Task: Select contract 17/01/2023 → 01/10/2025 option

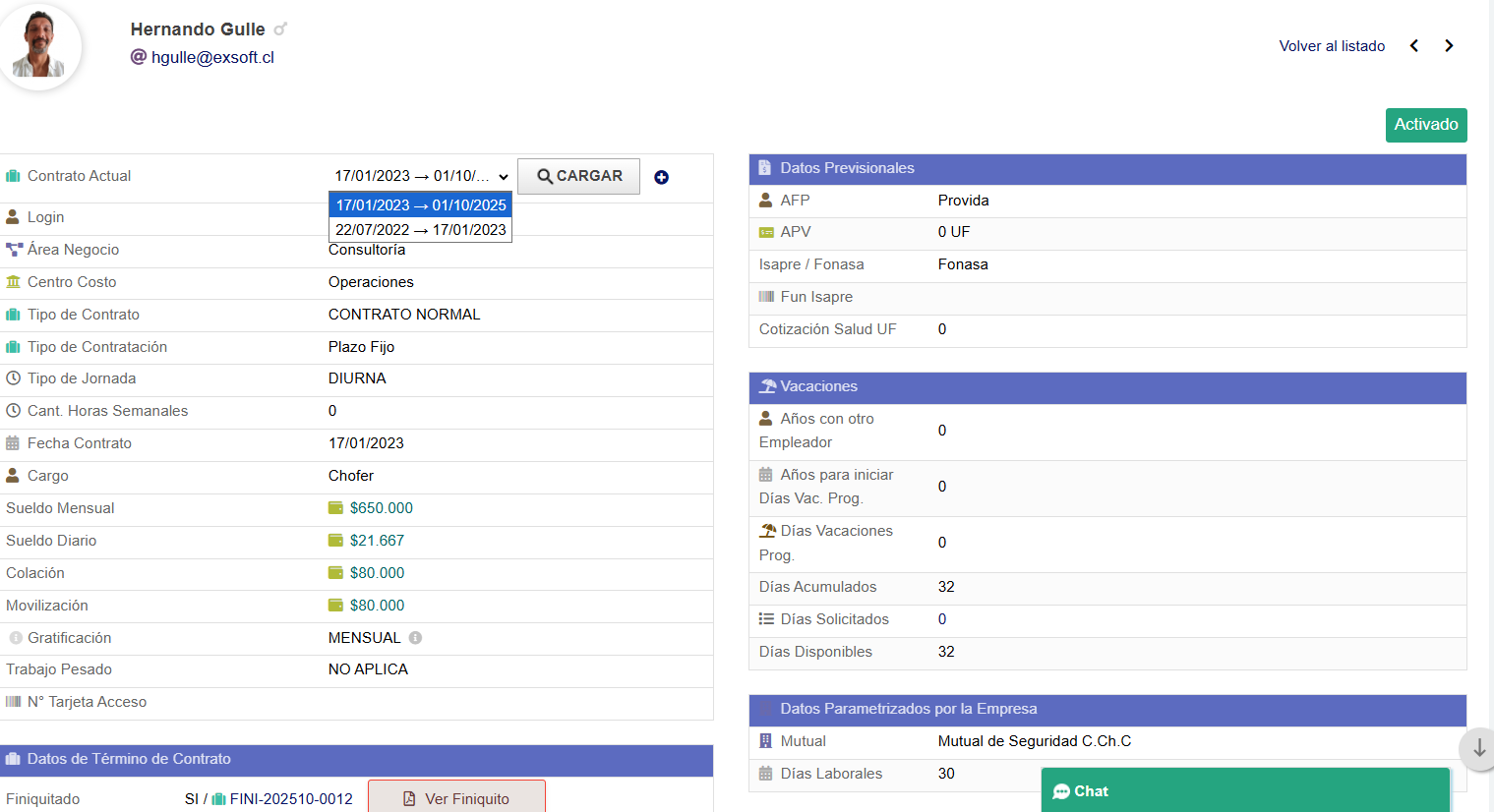Action: 420,204
